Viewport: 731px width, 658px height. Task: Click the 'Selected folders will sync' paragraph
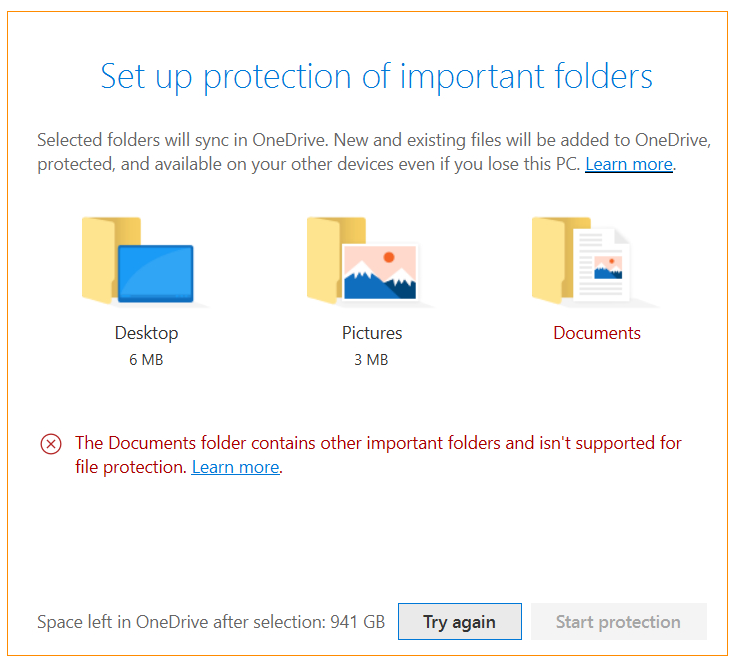pyautogui.click(x=374, y=152)
